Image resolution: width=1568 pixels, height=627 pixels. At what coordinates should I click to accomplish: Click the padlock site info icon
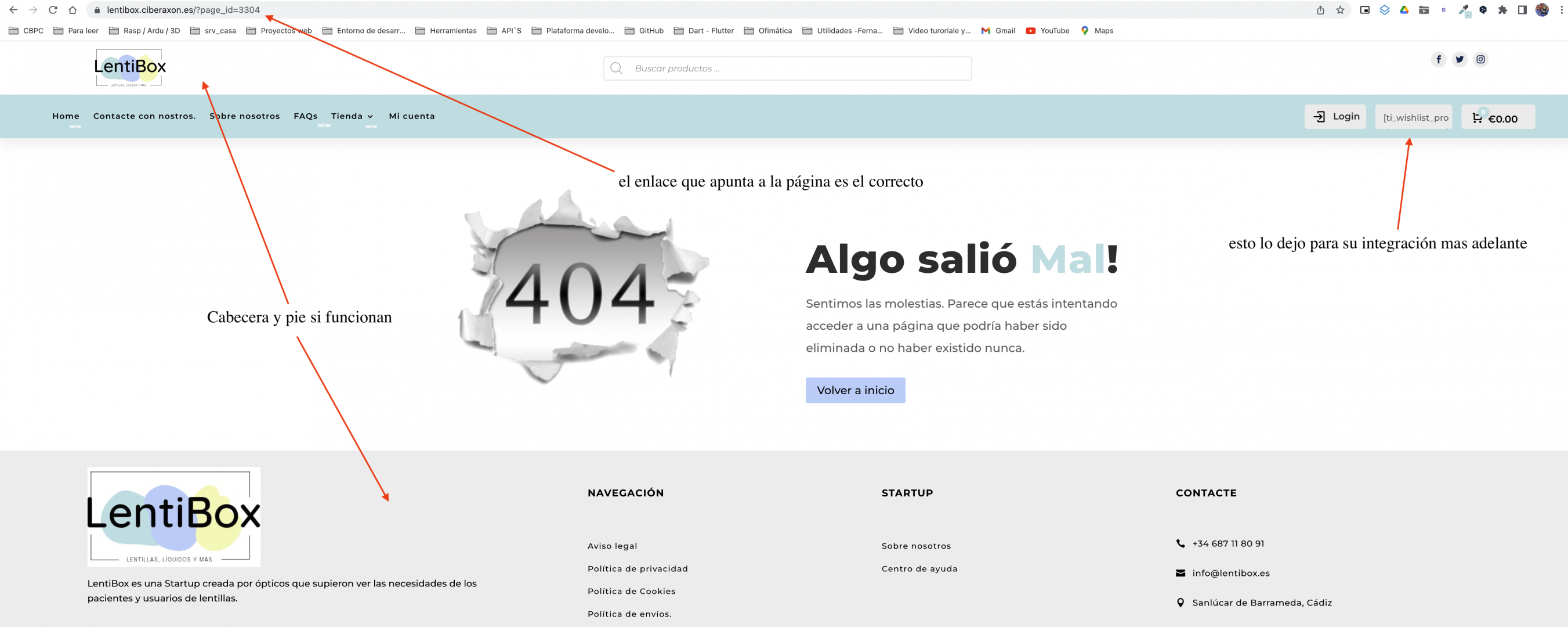point(97,10)
